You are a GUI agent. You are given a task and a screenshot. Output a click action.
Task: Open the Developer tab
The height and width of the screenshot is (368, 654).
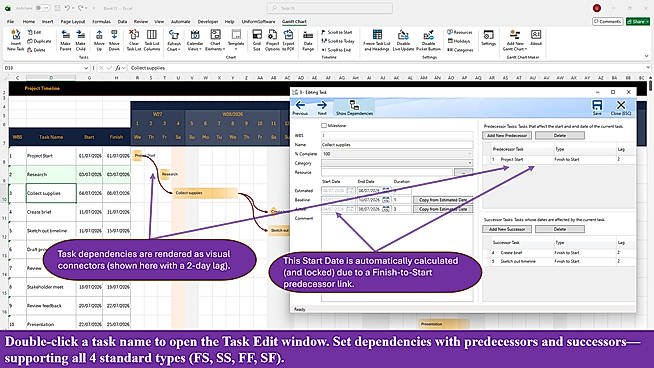[208, 21]
